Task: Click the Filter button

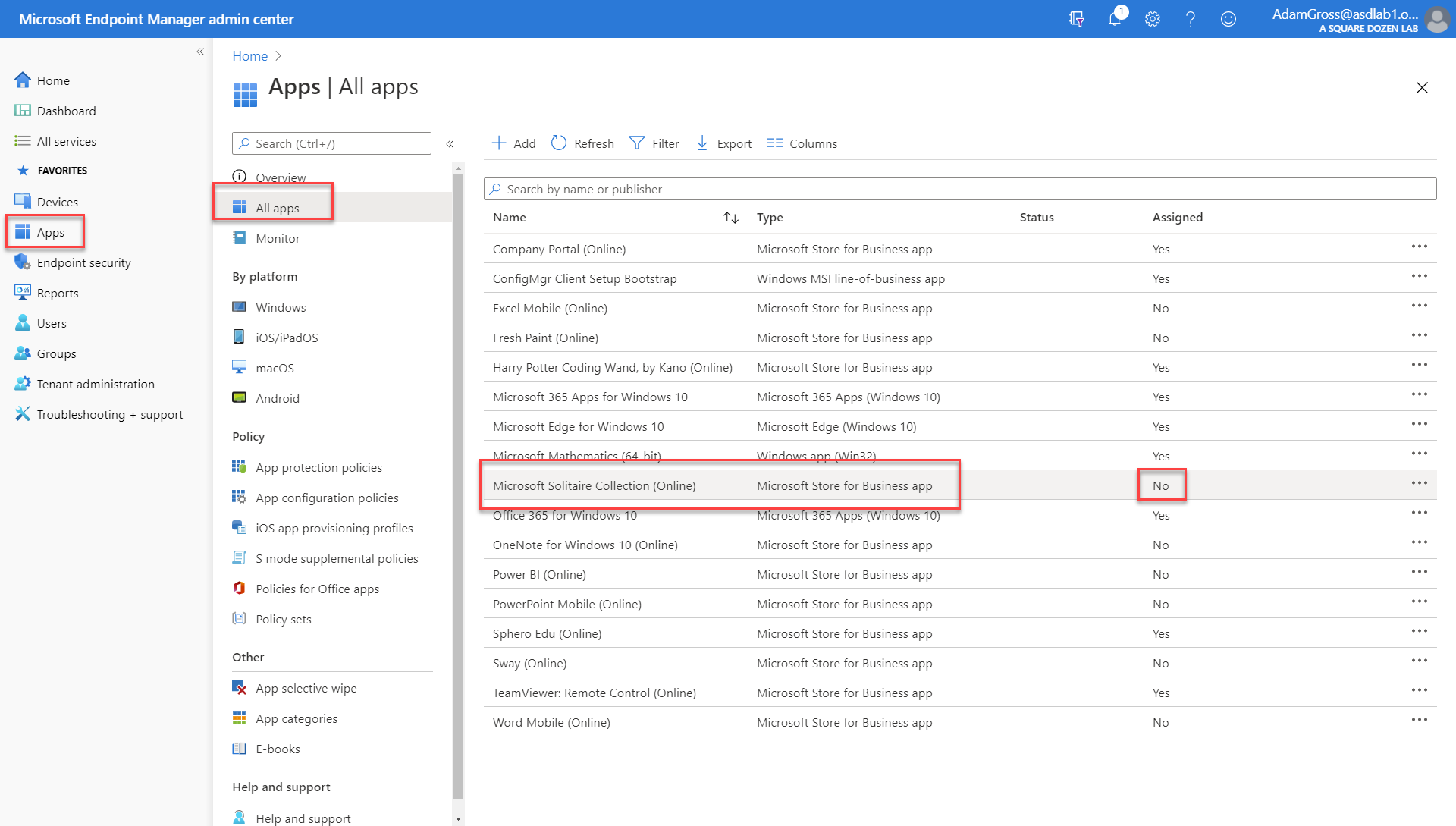Action: point(654,143)
